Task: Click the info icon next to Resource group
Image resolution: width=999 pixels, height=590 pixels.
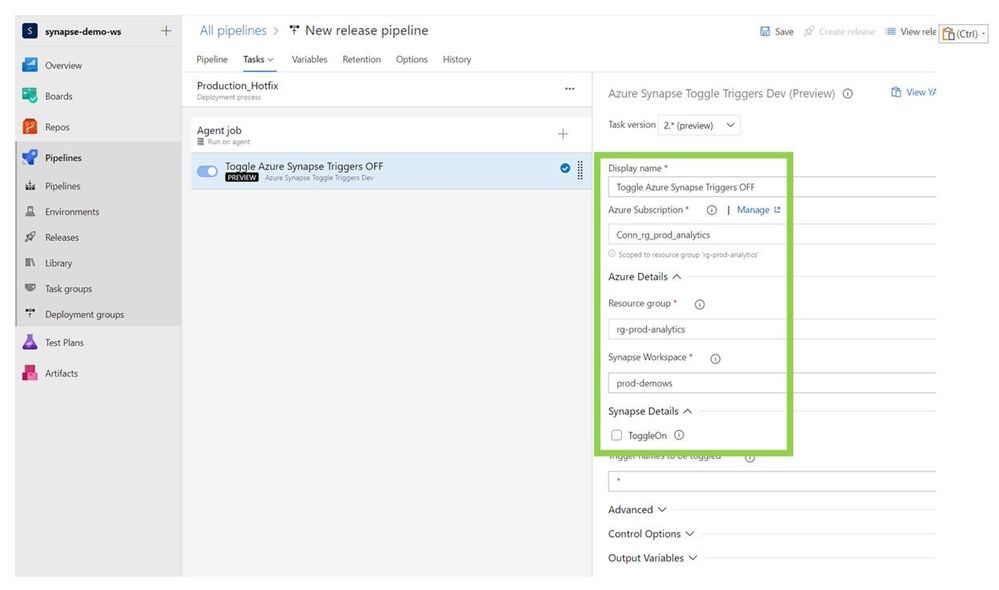Action: [x=699, y=304]
